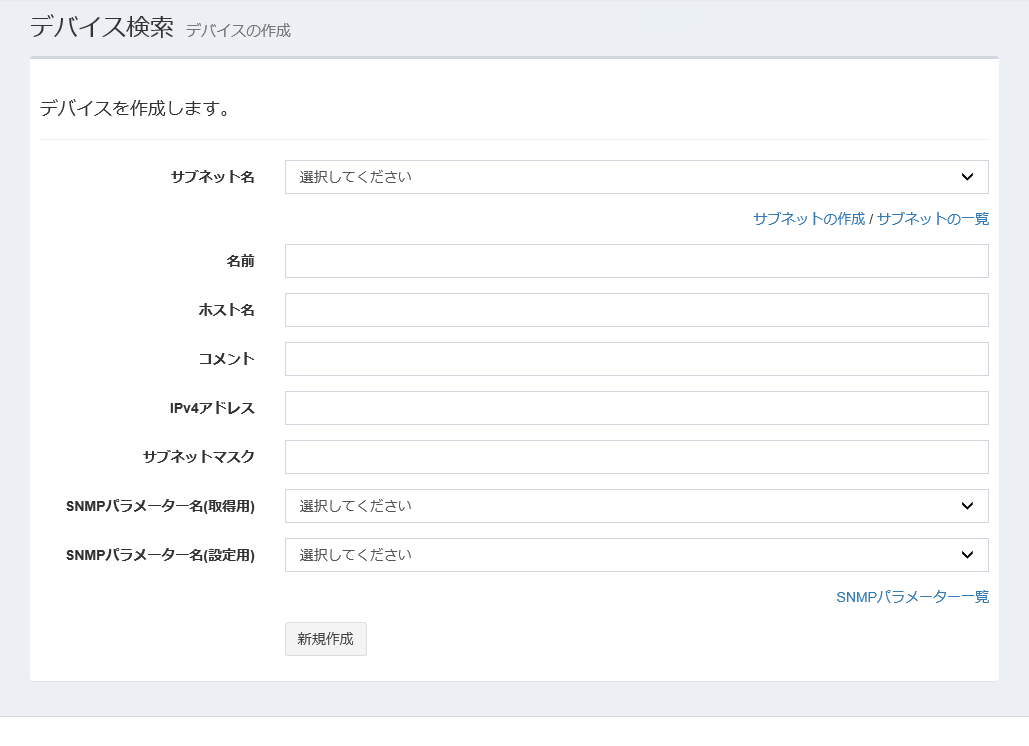Open the SNMPパラメーター一覧 link

(911, 597)
